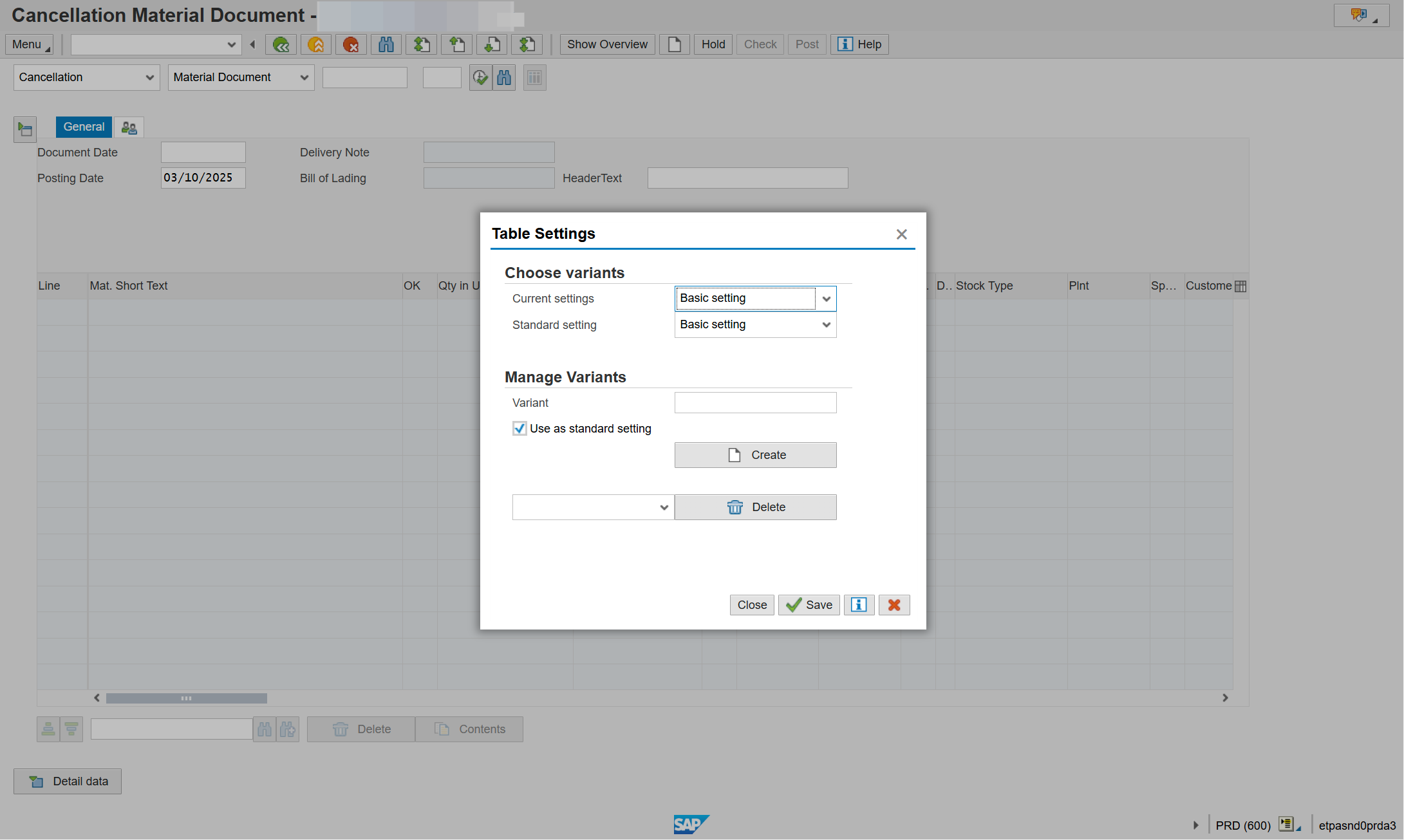Click the Execute clock icon beside document field
This screenshot has width=1404, height=840.
[x=480, y=78]
